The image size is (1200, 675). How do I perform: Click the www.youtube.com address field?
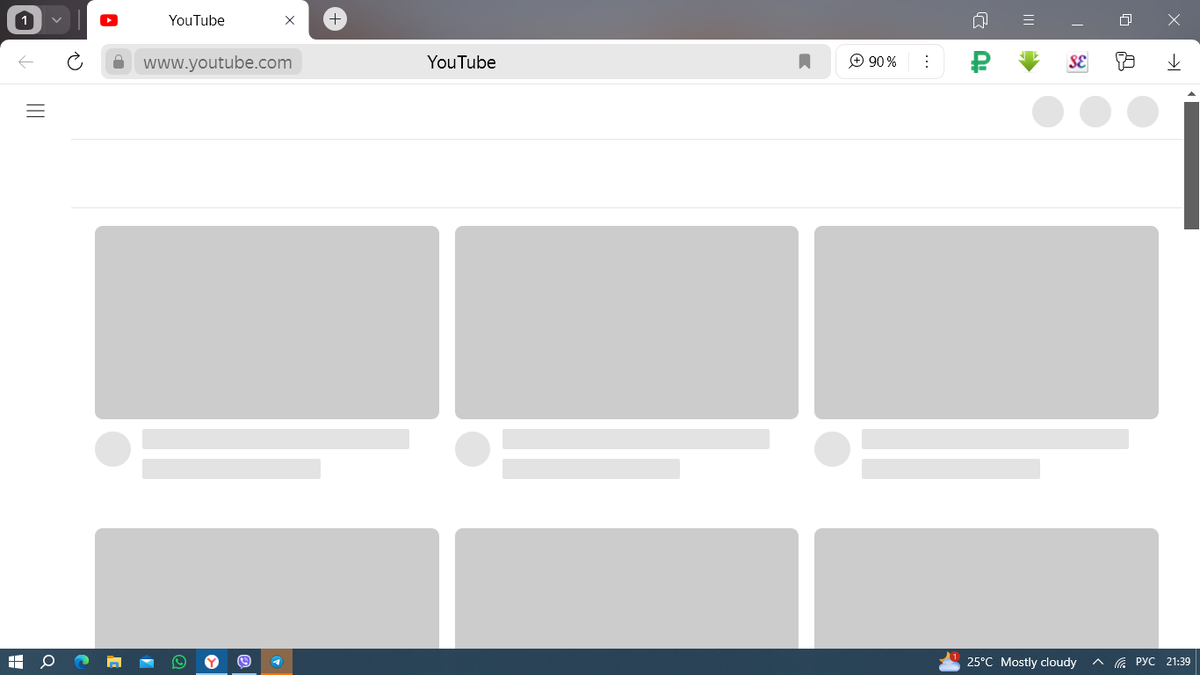click(218, 62)
